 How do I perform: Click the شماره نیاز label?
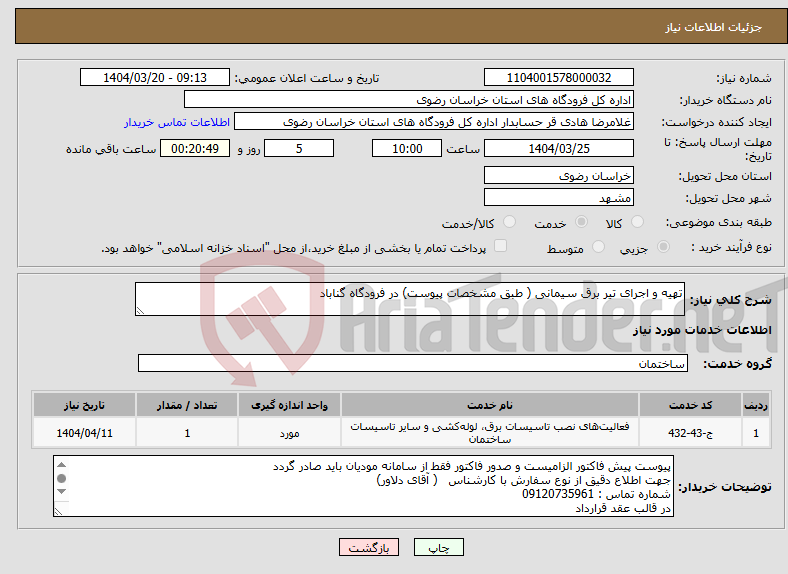(744, 78)
